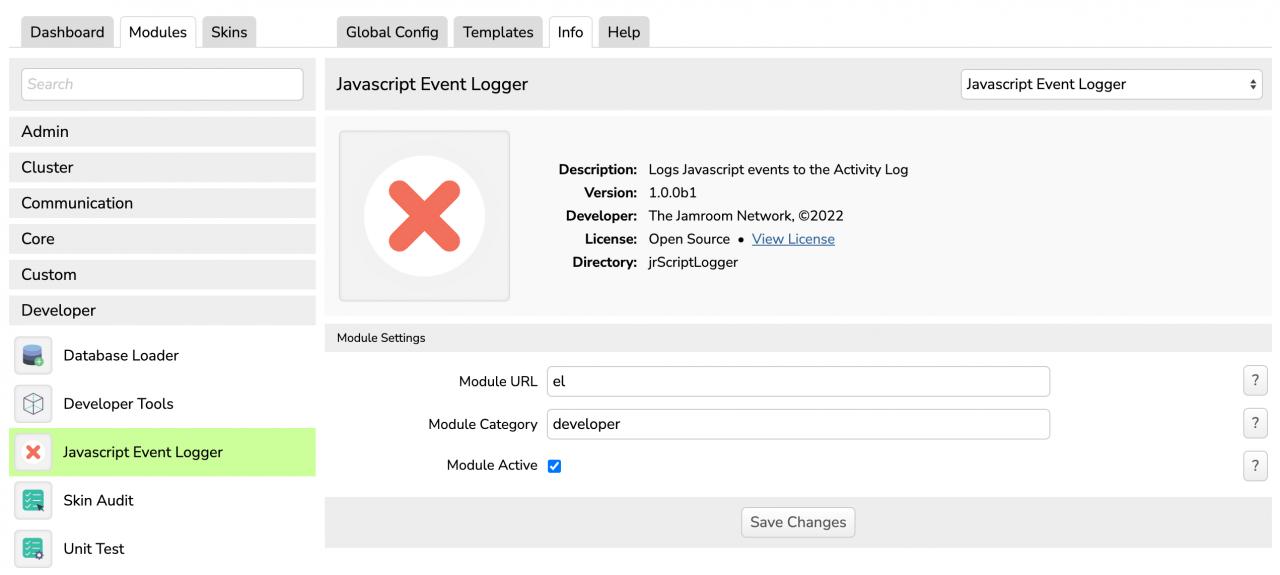Click the Skin Audit module icon

(x=33, y=500)
